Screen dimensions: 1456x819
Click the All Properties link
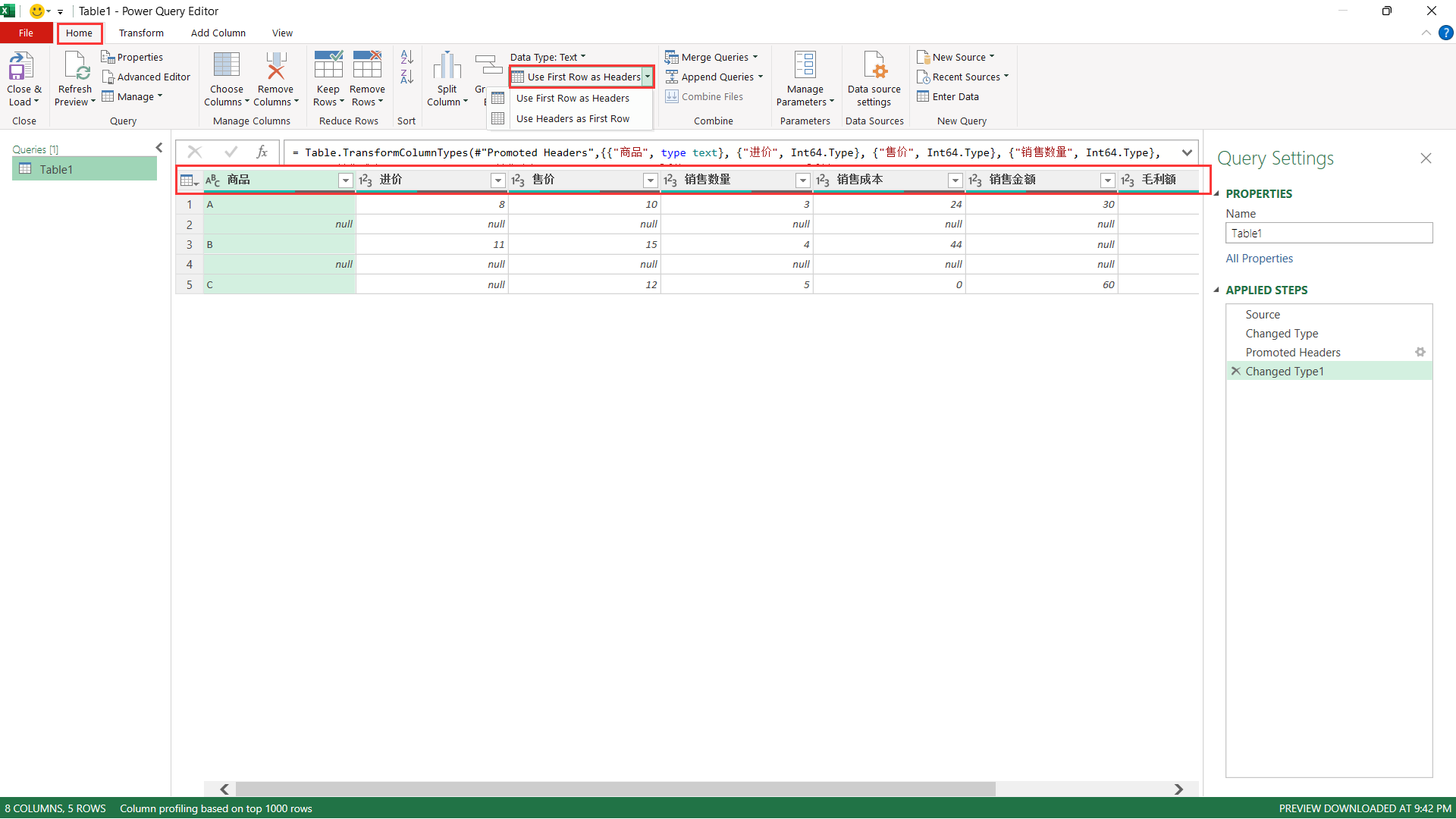pos(1259,259)
